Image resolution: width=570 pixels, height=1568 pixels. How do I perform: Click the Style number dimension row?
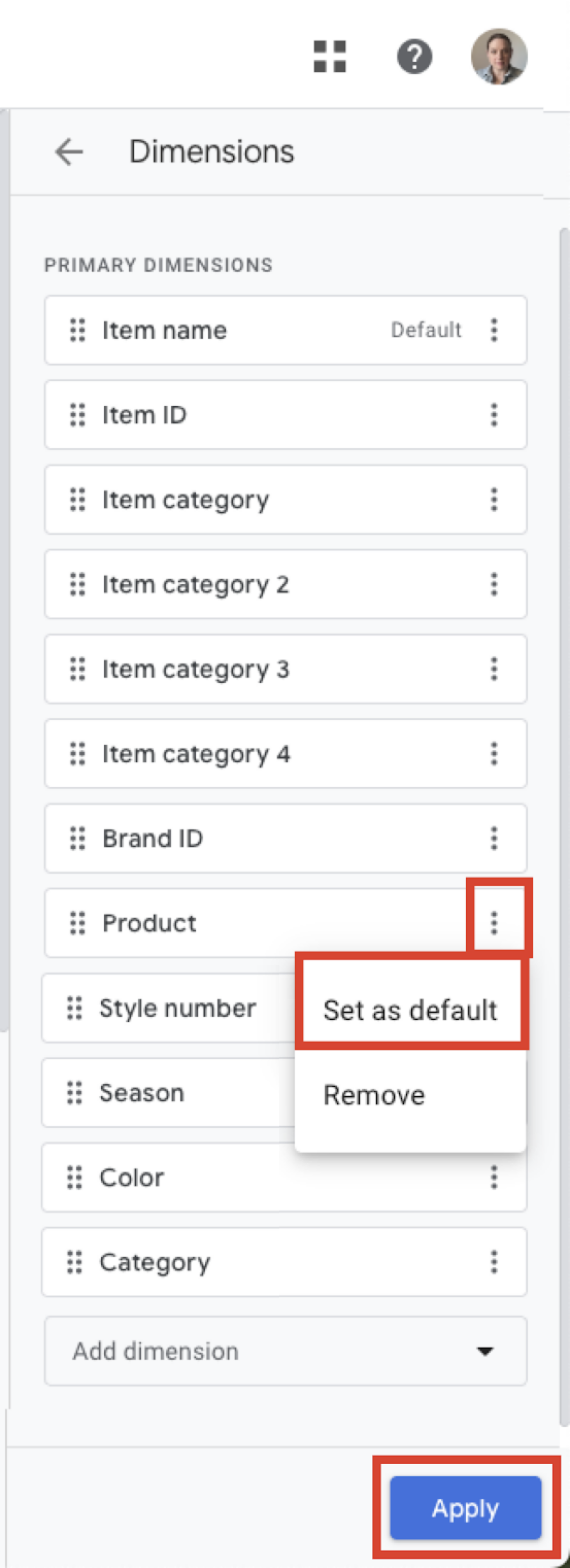(x=169, y=1008)
